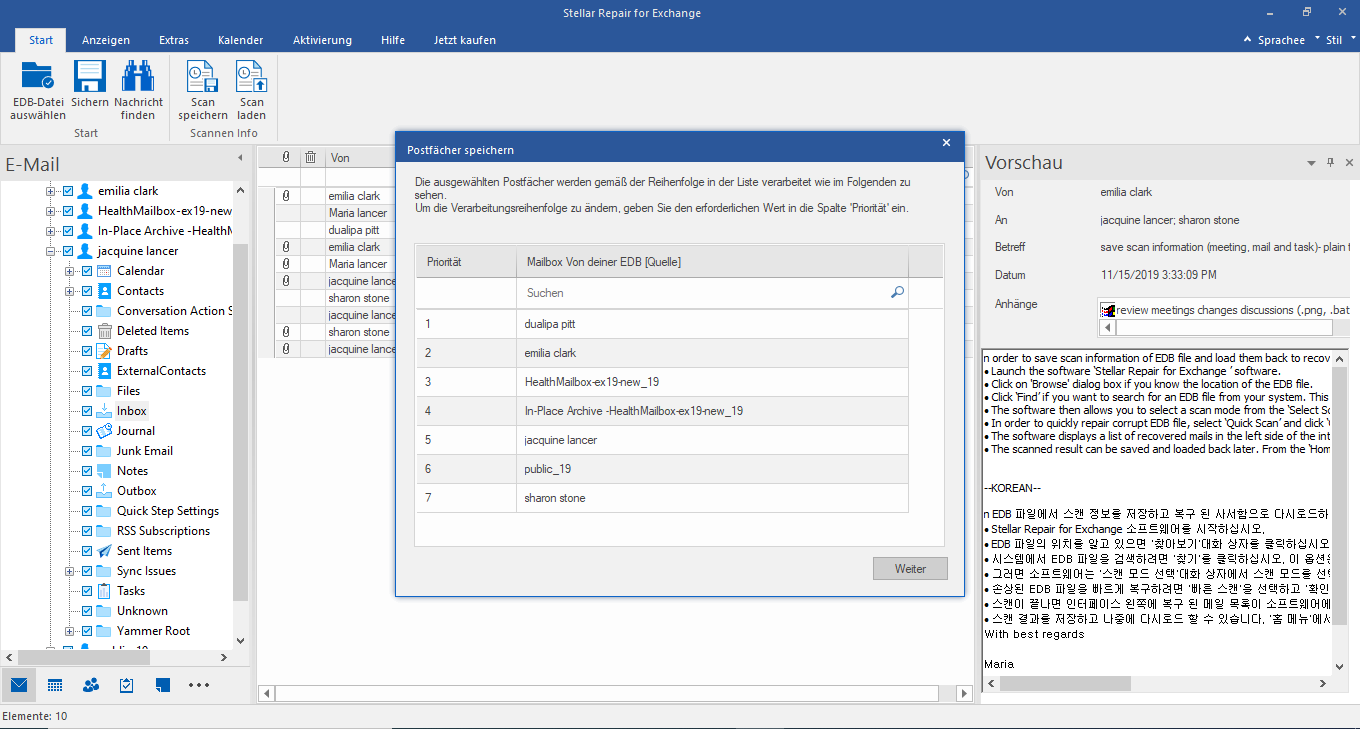Image resolution: width=1360 pixels, height=729 pixels.
Task: Expand the Calendar folder tree node
Action: (x=70, y=271)
